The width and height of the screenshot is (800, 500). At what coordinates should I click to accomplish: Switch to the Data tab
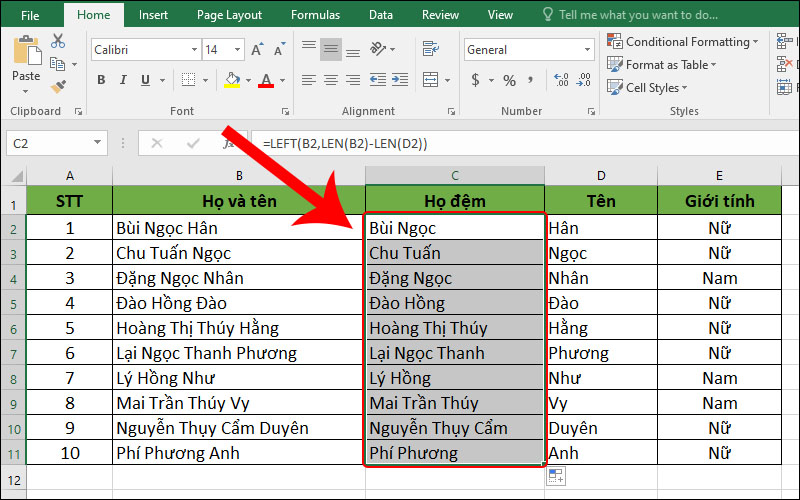[x=381, y=15]
